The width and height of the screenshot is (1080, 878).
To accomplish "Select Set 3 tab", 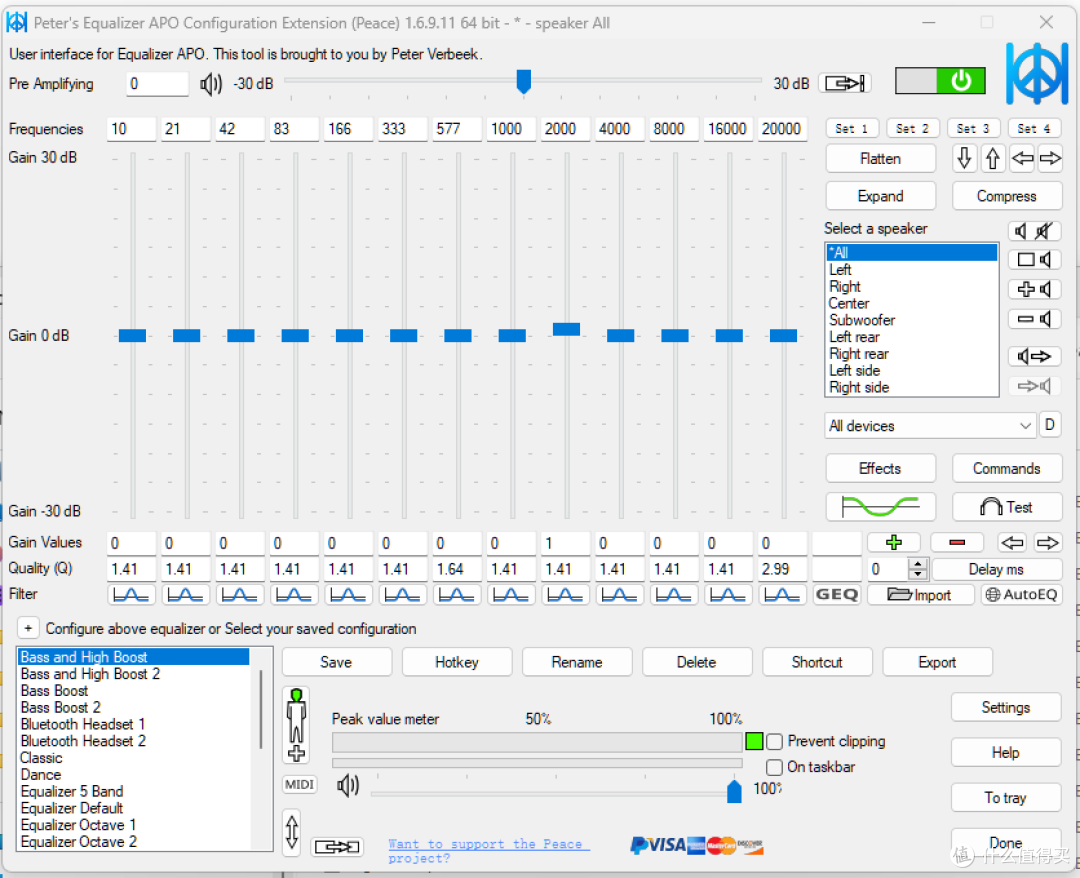I will 973,129.
